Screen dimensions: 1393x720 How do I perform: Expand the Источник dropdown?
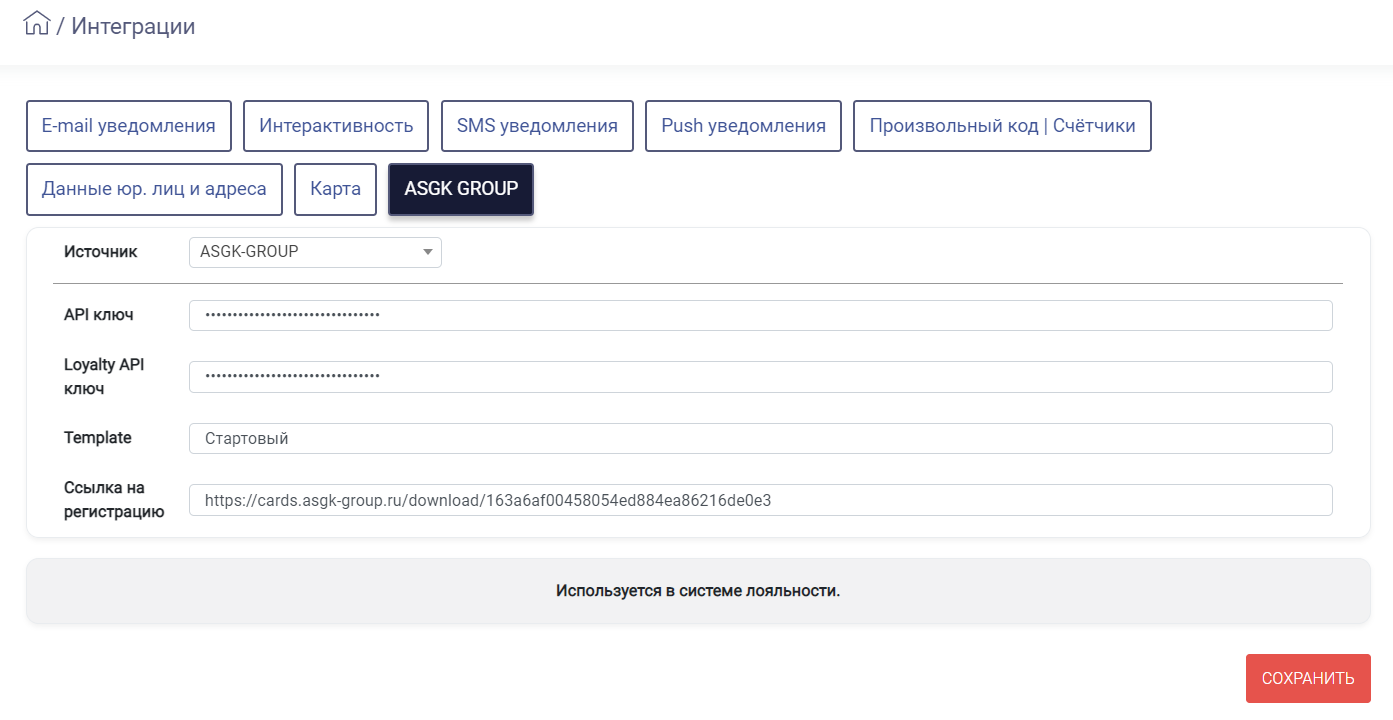pyautogui.click(x=315, y=252)
